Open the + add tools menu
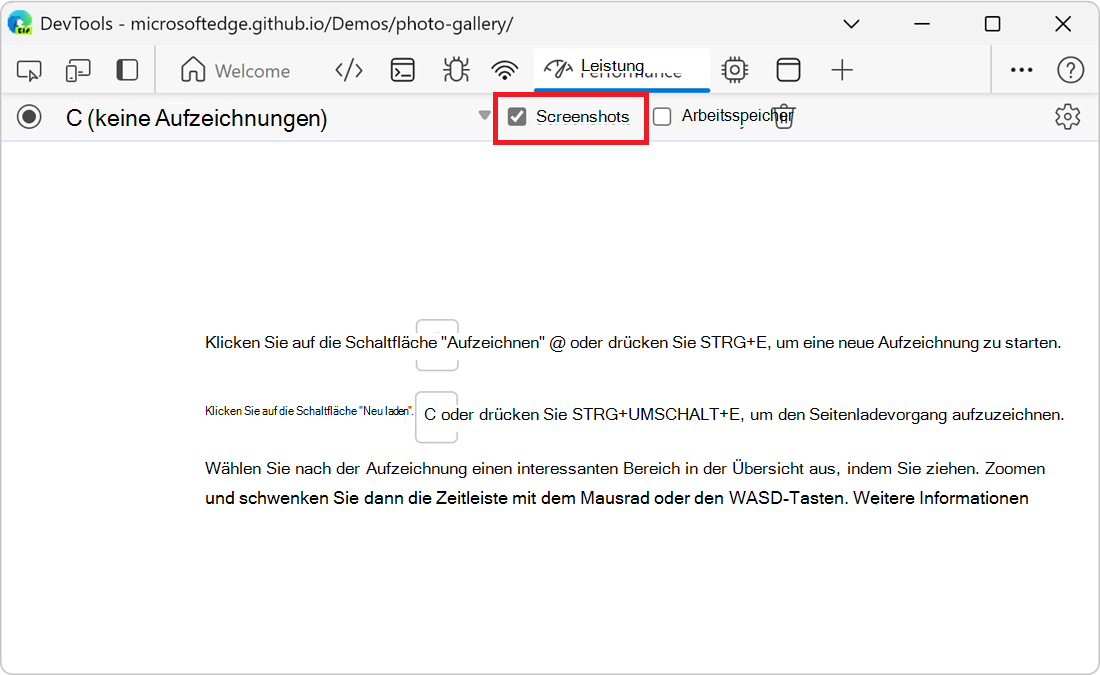Viewport: 1100px width, 675px height. [842, 70]
